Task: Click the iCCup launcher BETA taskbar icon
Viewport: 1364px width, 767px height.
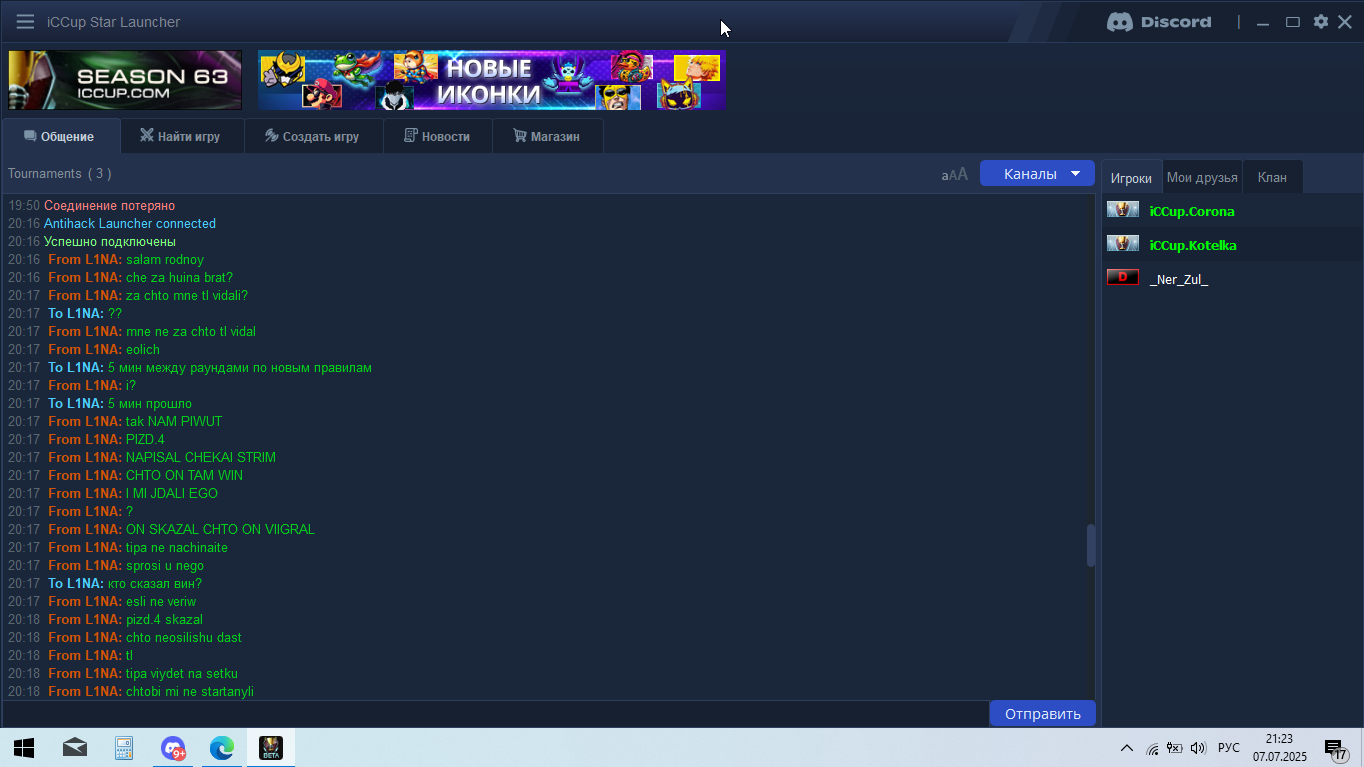Action: pos(271,748)
